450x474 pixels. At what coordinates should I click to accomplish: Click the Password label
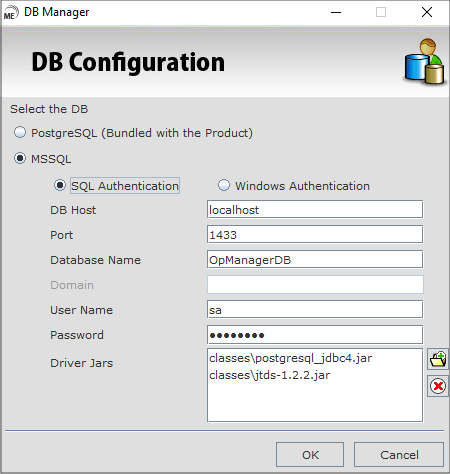click(77, 335)
